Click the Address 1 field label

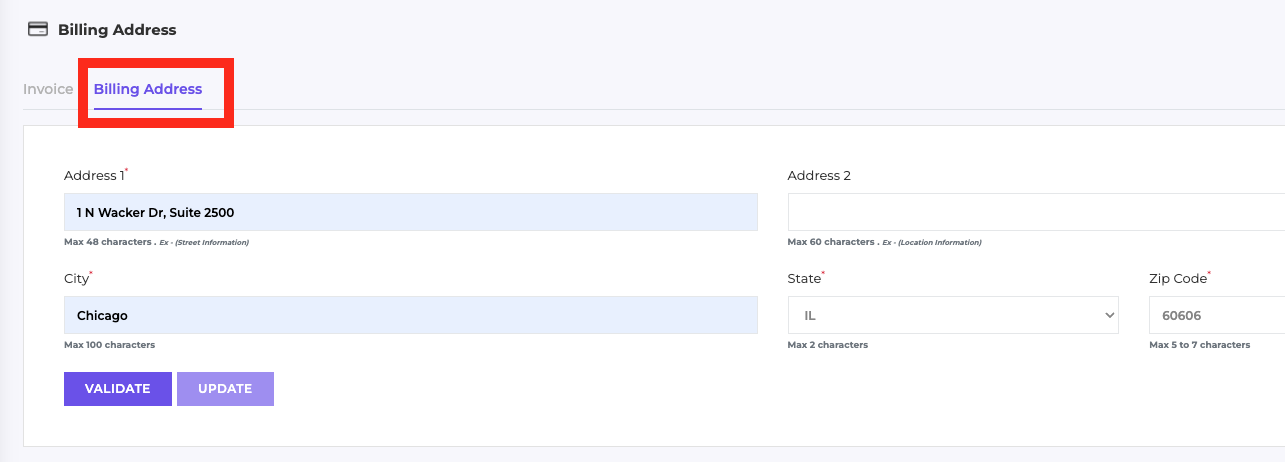pos(96,175)
